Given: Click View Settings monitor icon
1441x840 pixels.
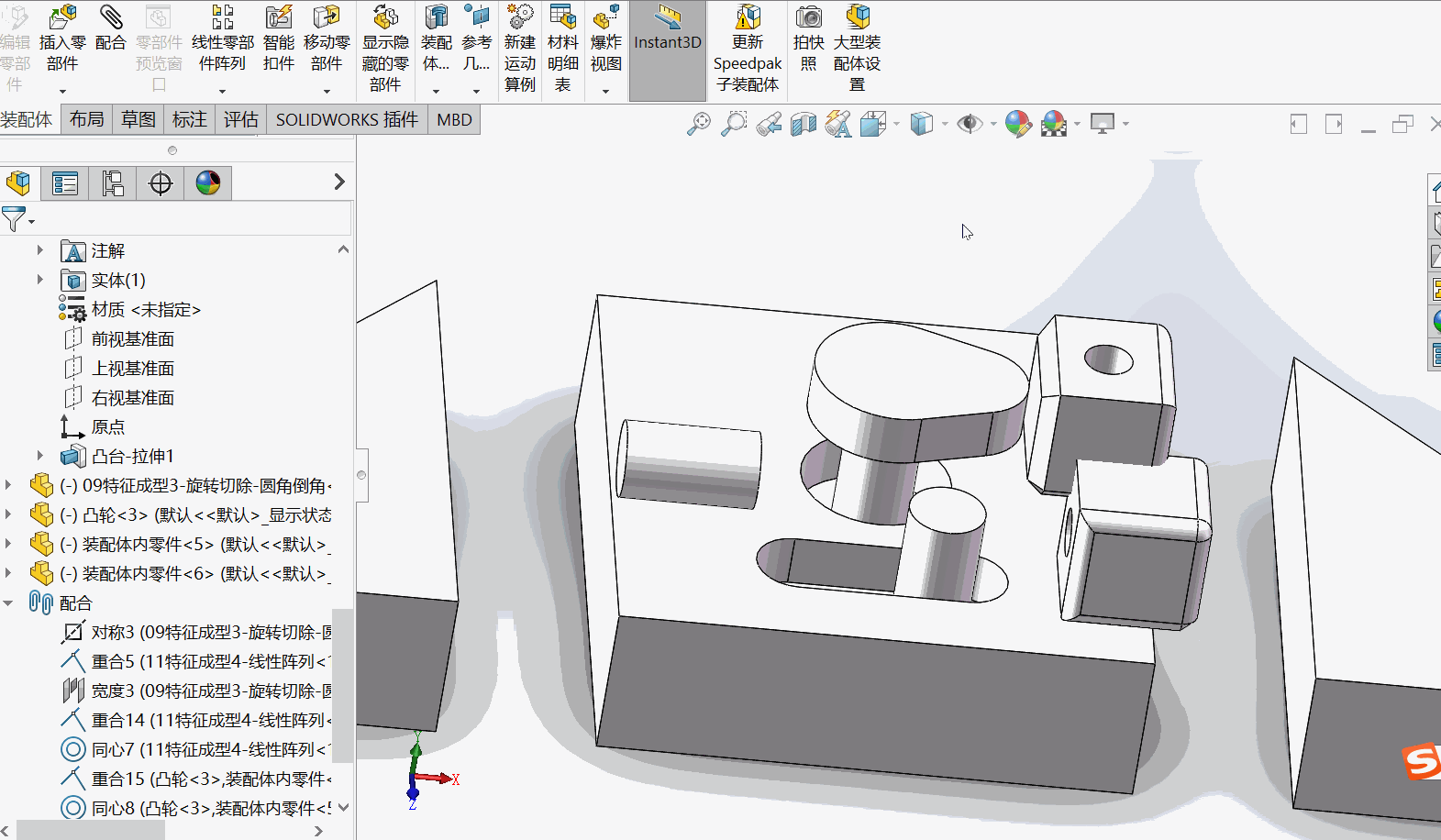Looking at the screenshot, I should [1103, 123].
